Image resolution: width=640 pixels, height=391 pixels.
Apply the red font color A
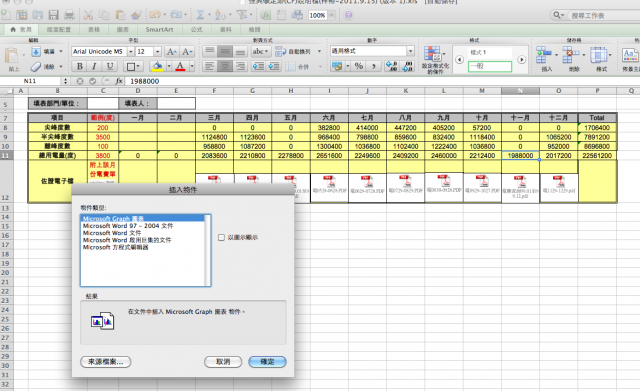coord(180,66)
